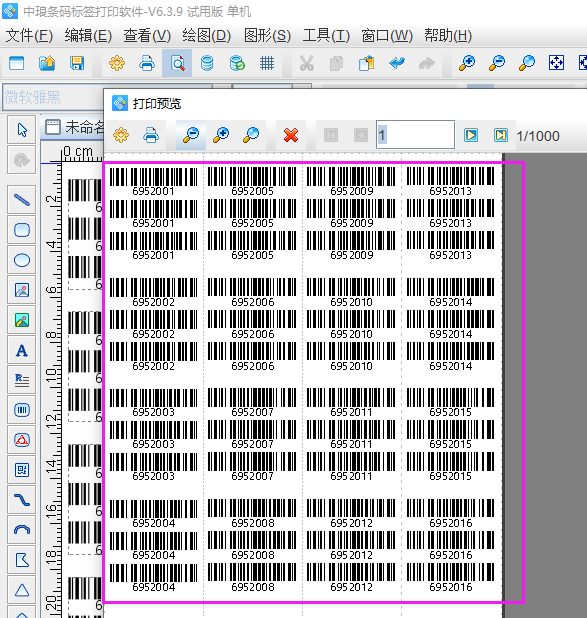Click the straight line drawing tool
Viewport: 587px width, 618px height.
(22, 200)
